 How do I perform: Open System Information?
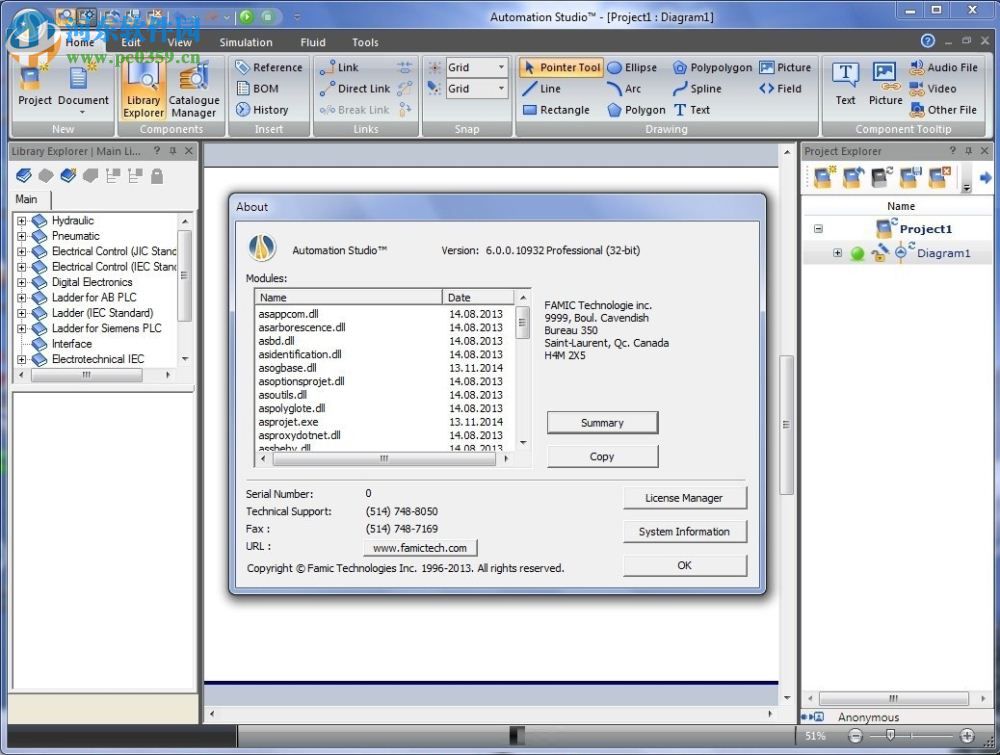[x=684, y=531]
